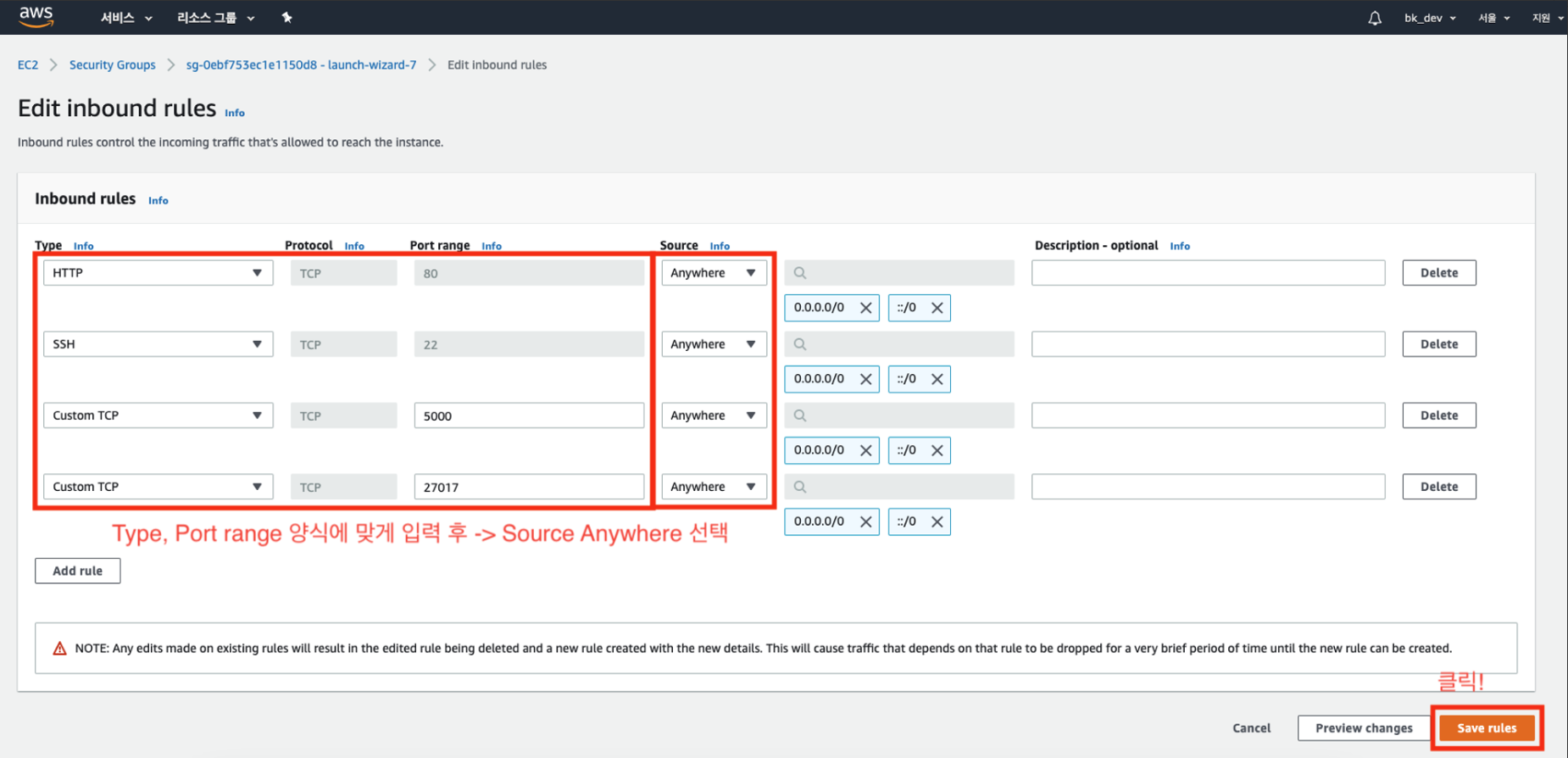Click the port range field containing 27017
The height and width of the screenshot is (758, 1568).
tap(529, 487)
